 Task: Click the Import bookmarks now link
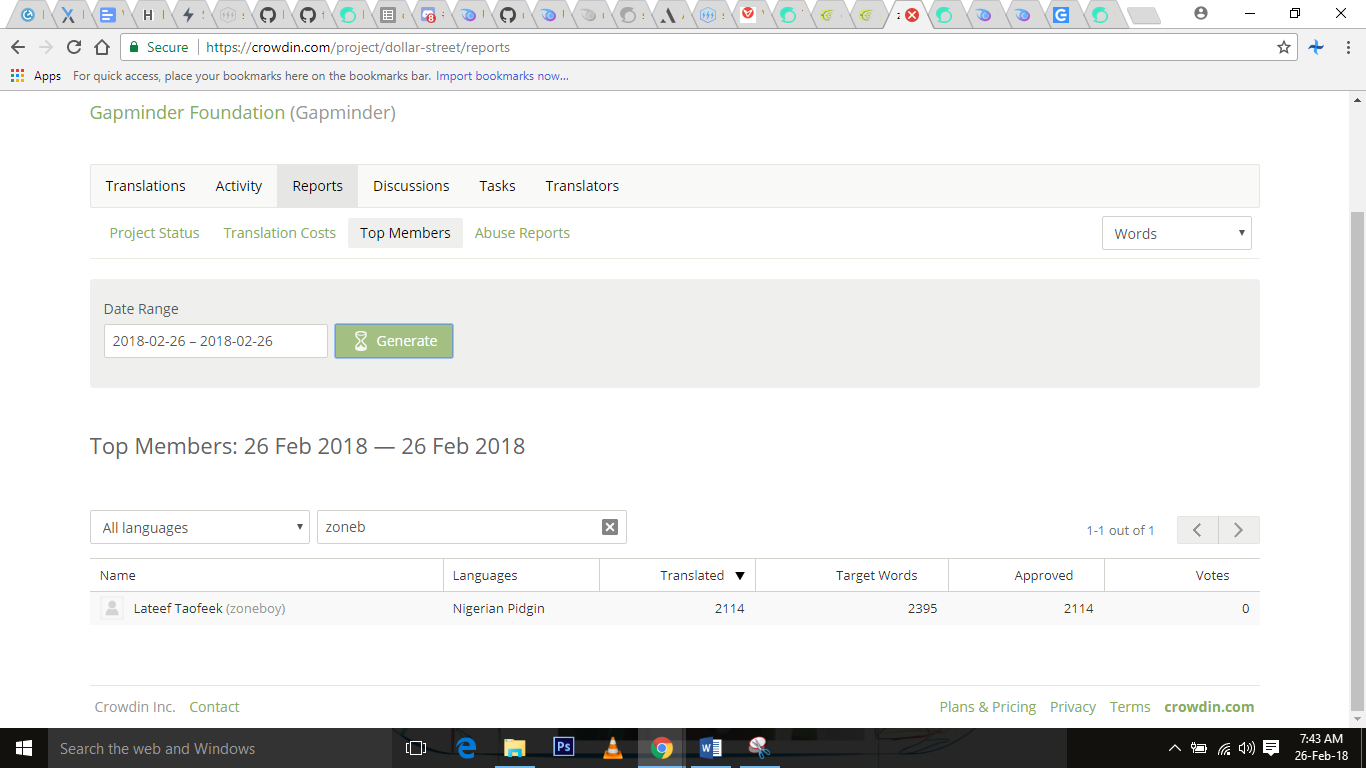(x=502, y=76)
